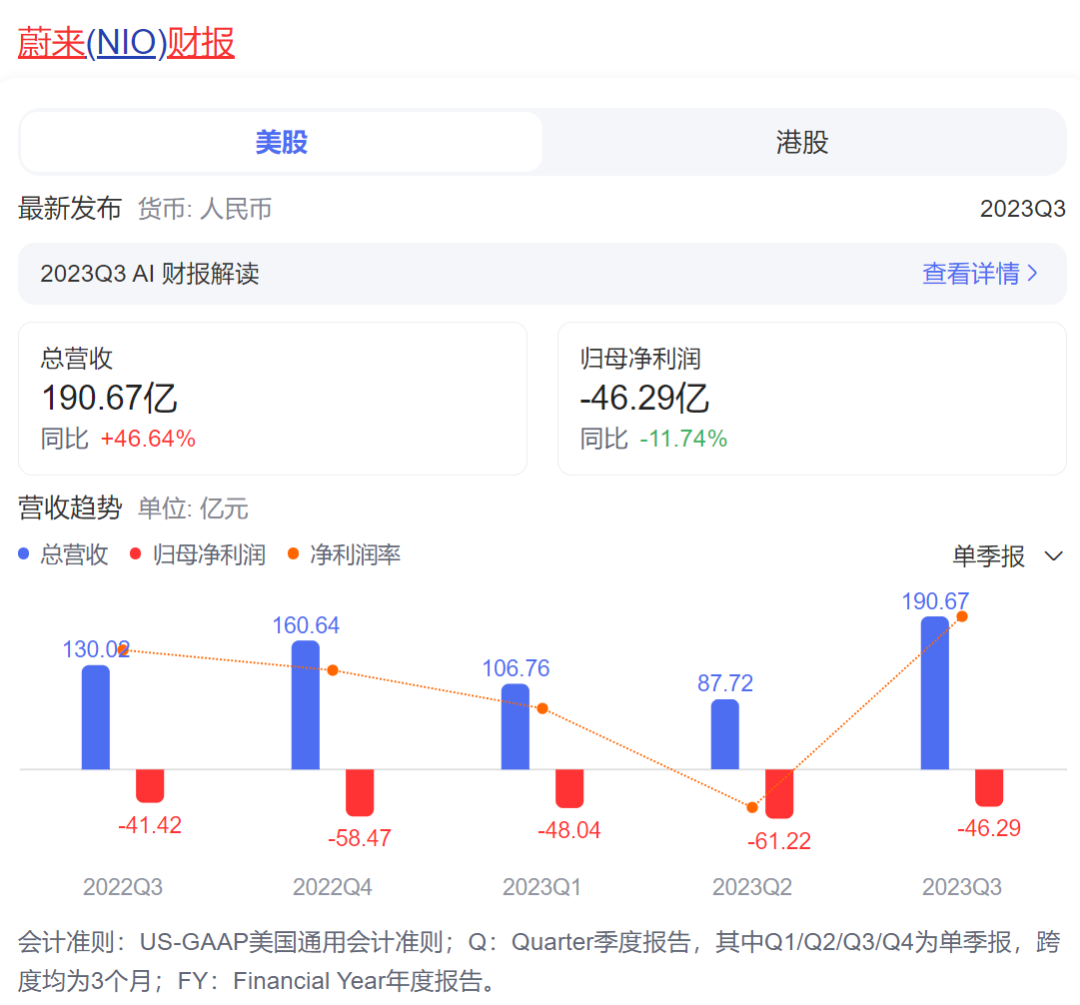Screen dimensions: 1080x1005
Task: Click the 2022Q3 axis label
Action: tap(123, 887)
